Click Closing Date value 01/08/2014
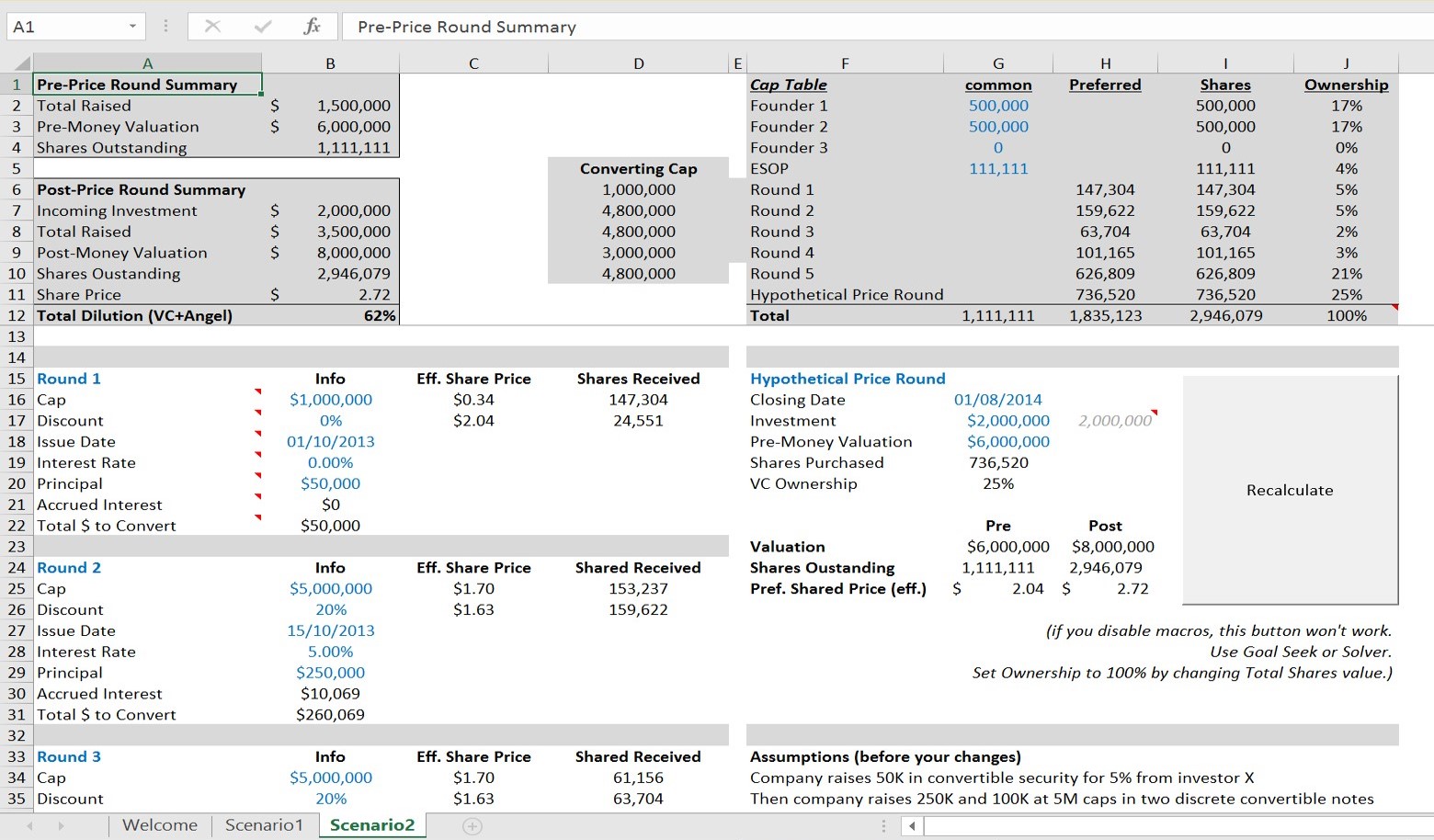 pos(998,400)
